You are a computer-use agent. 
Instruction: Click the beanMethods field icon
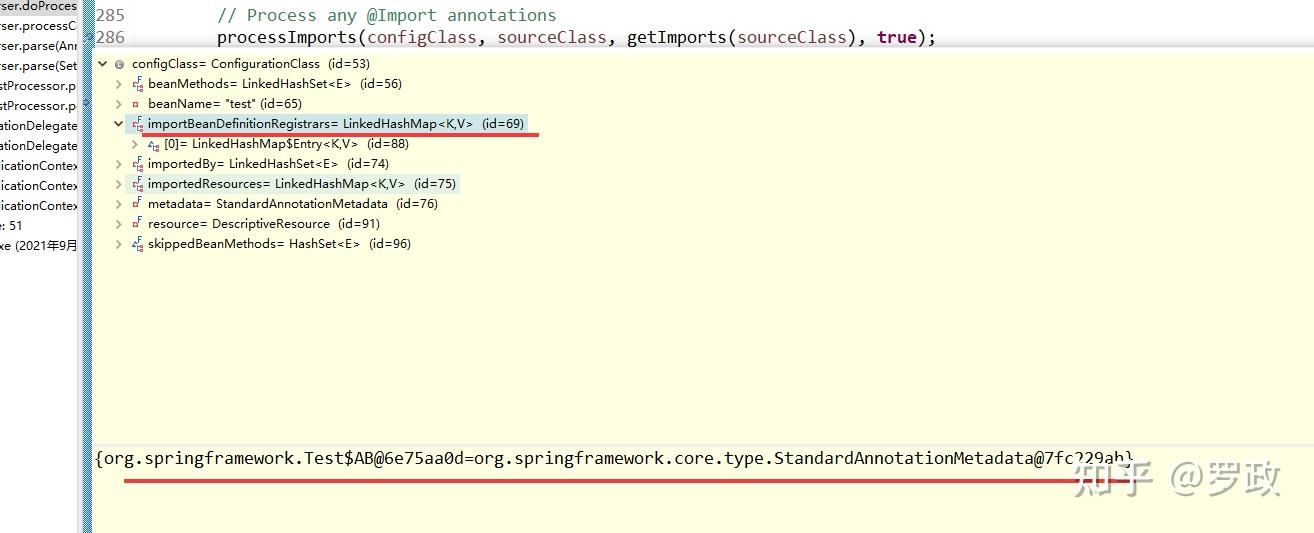tap(137, 84)
